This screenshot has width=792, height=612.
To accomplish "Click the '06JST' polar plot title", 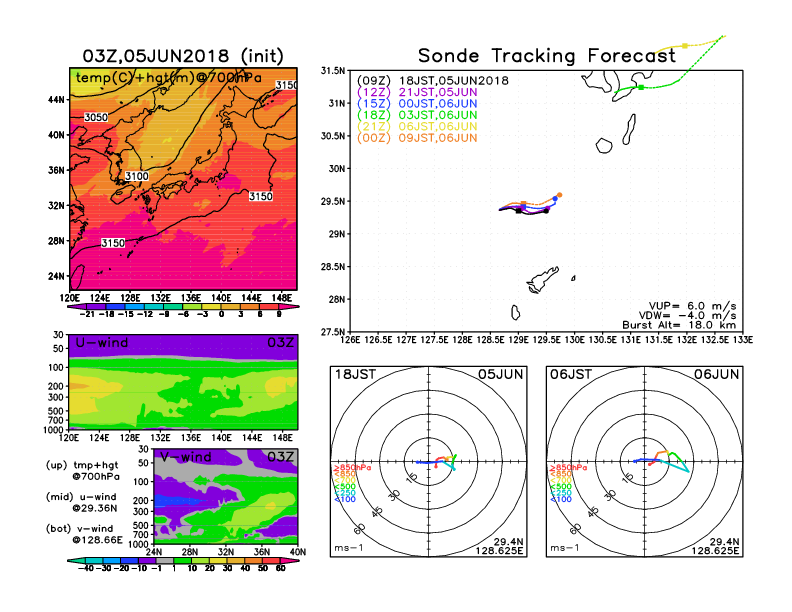I will pyautogui.click(x=571, y=374).
